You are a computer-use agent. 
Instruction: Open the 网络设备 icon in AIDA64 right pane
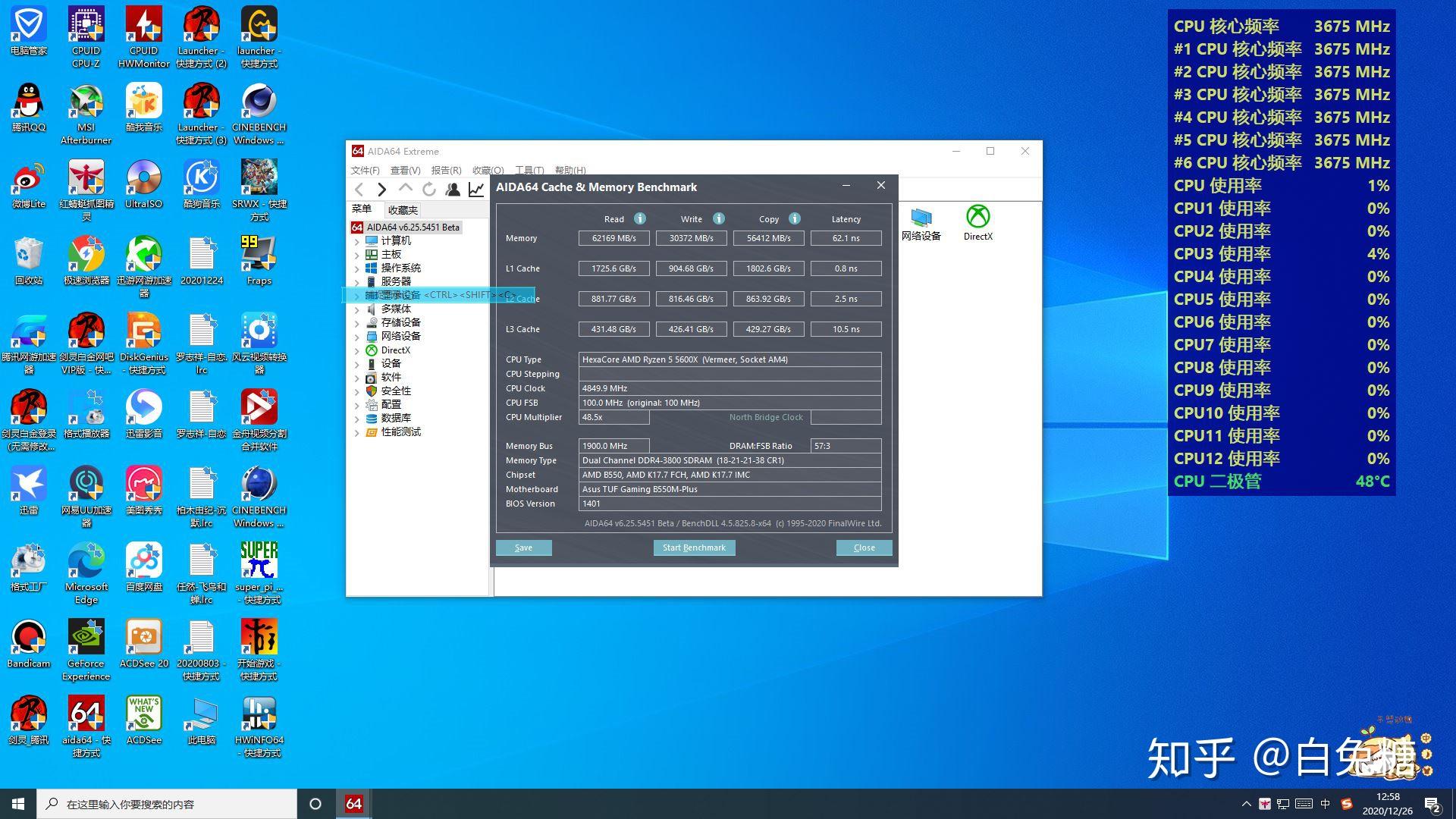click(921, 223)
